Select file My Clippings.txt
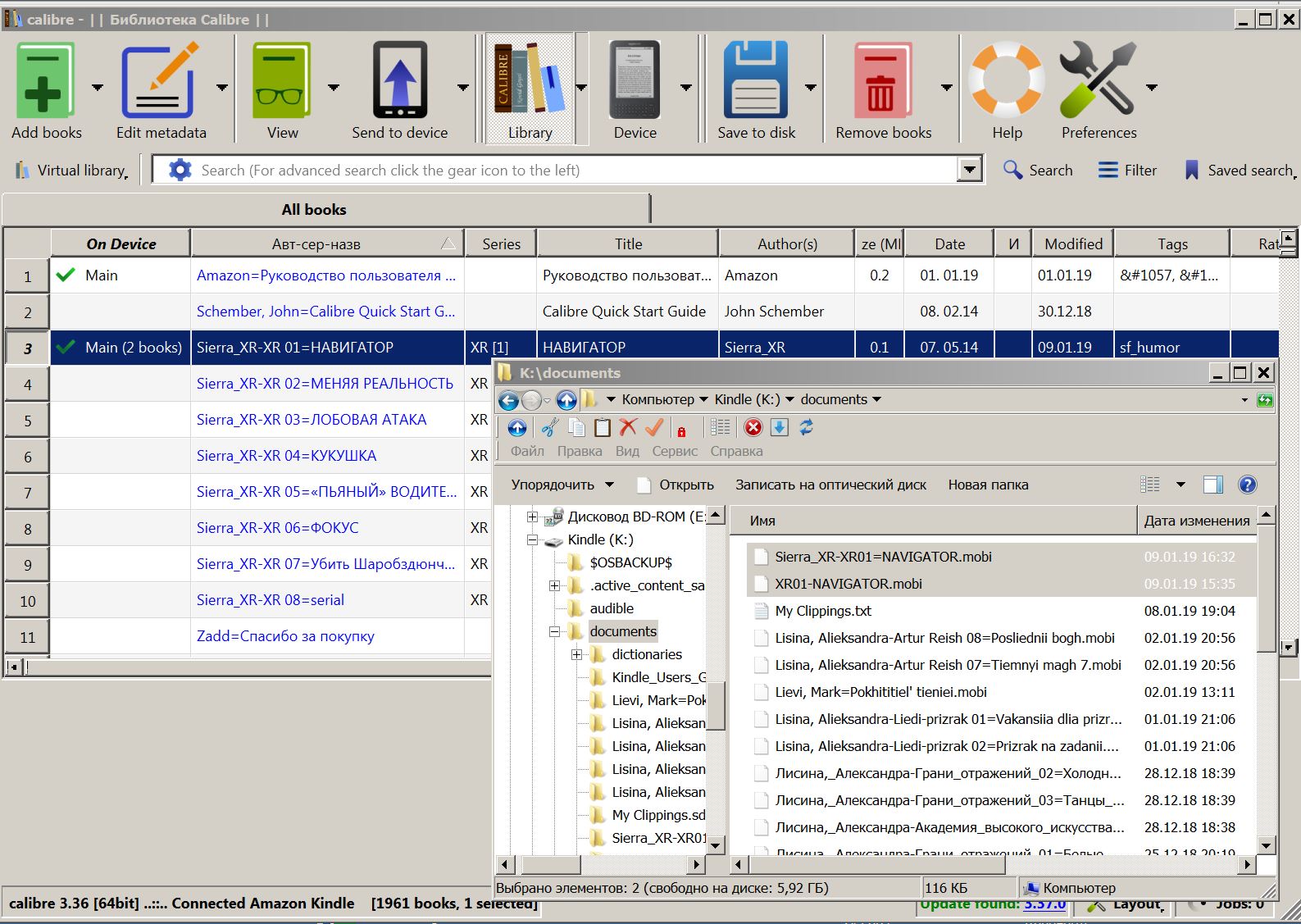This screenshot has height=924, width=1301. [823, 611]
